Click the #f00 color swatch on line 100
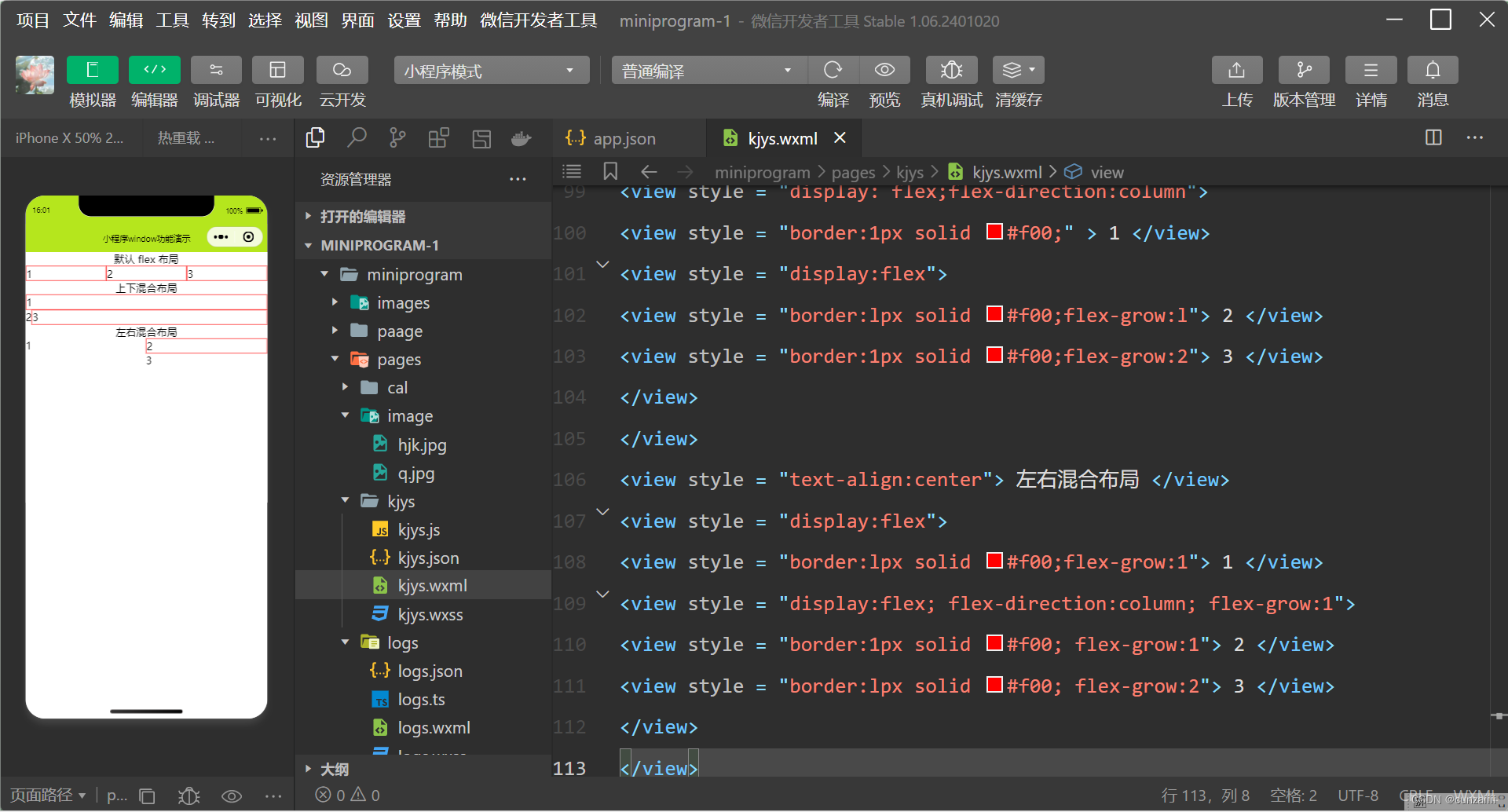 click(x=994, y=232)
